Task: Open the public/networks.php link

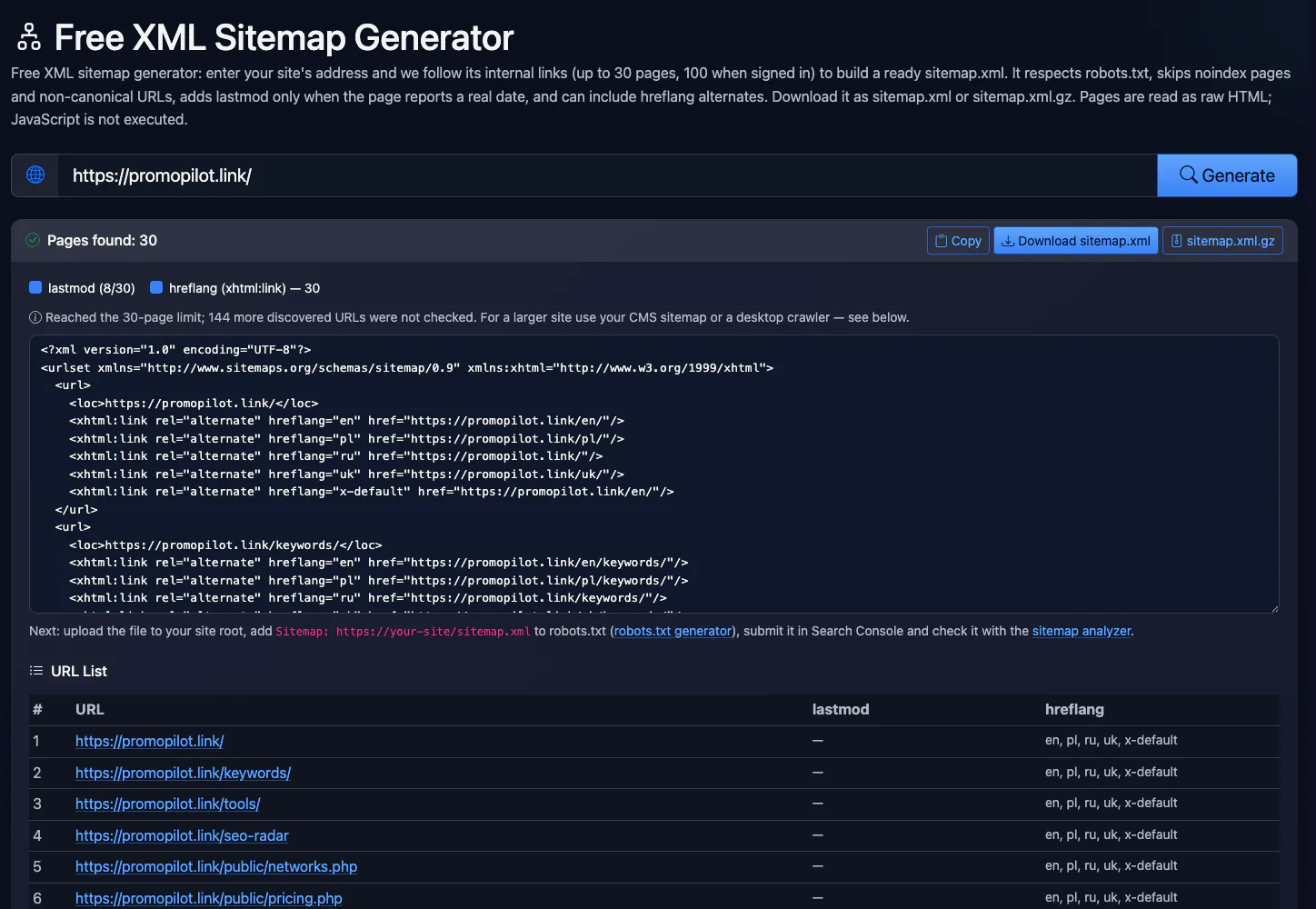Action: pos(216,867)
